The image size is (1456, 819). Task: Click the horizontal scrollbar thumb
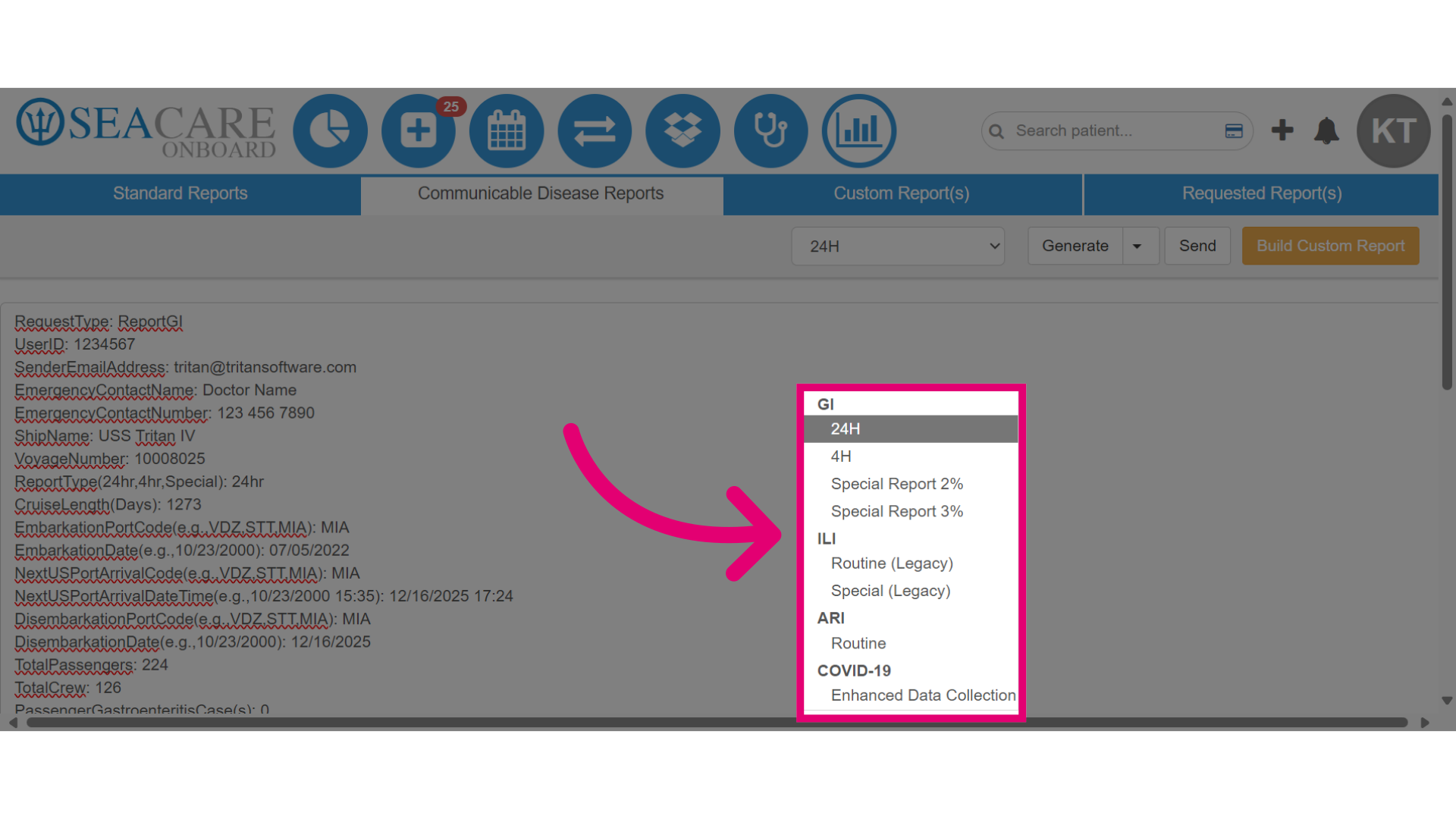(717, 723)
